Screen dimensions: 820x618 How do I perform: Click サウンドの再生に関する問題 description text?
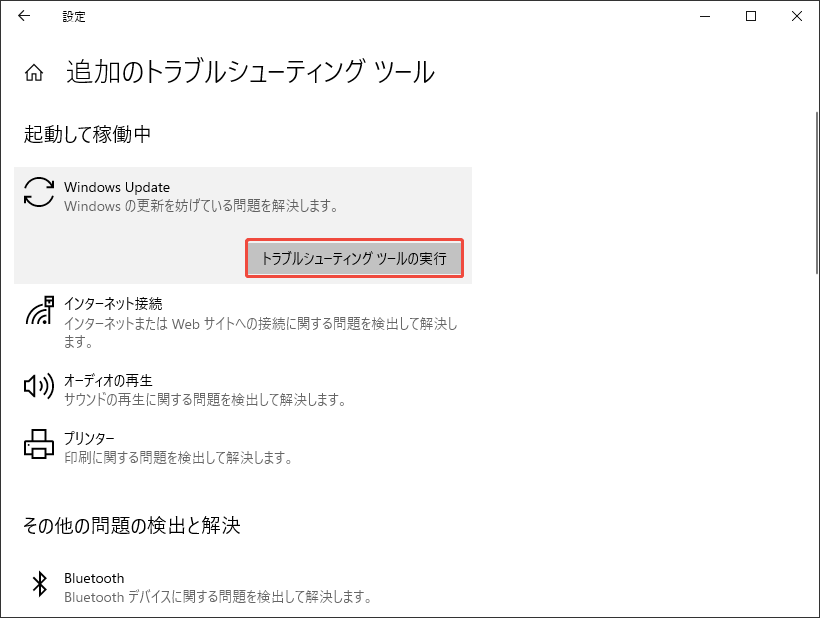205,400
